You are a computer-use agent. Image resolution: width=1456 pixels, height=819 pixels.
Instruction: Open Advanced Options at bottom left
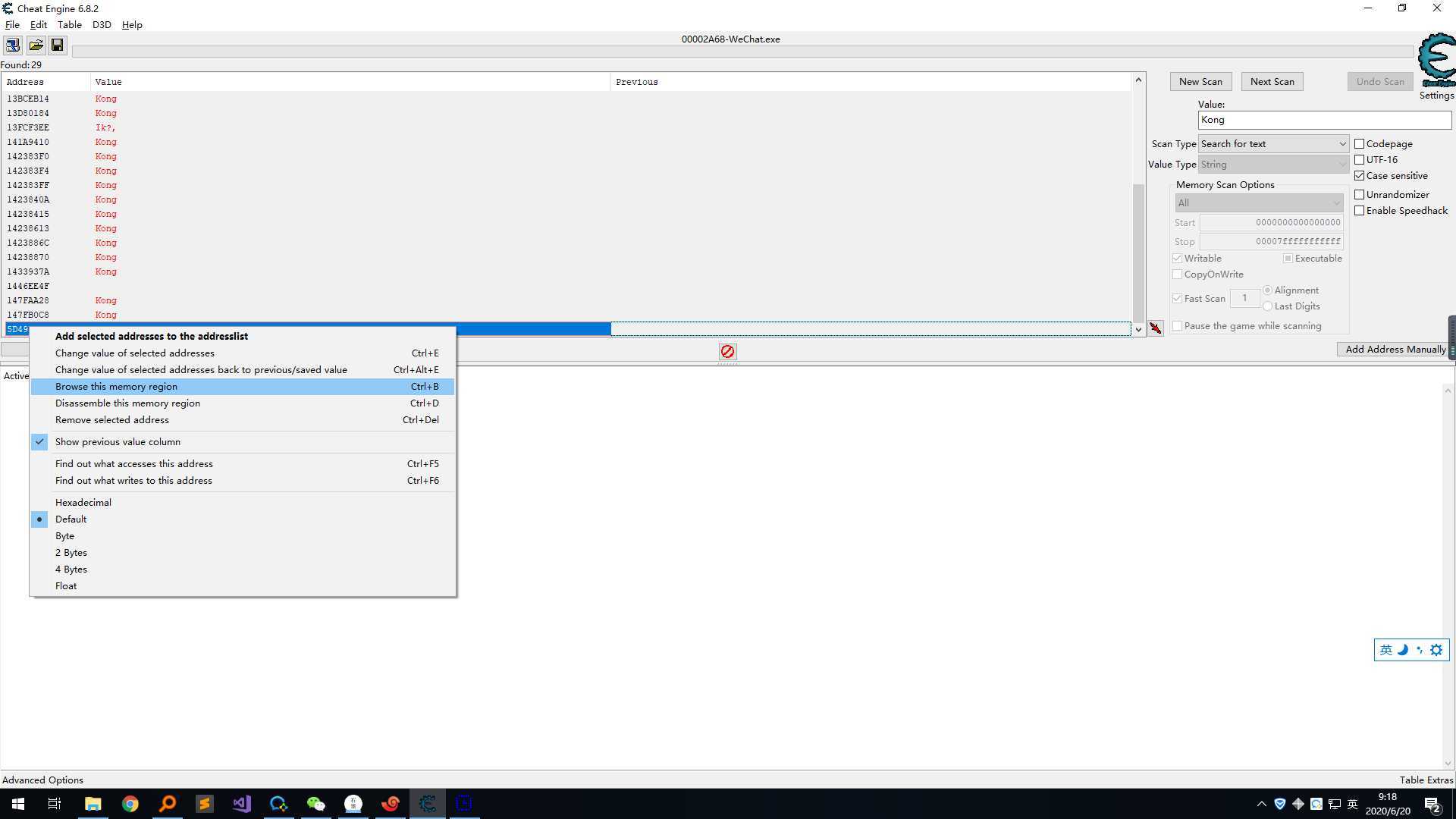42,780
